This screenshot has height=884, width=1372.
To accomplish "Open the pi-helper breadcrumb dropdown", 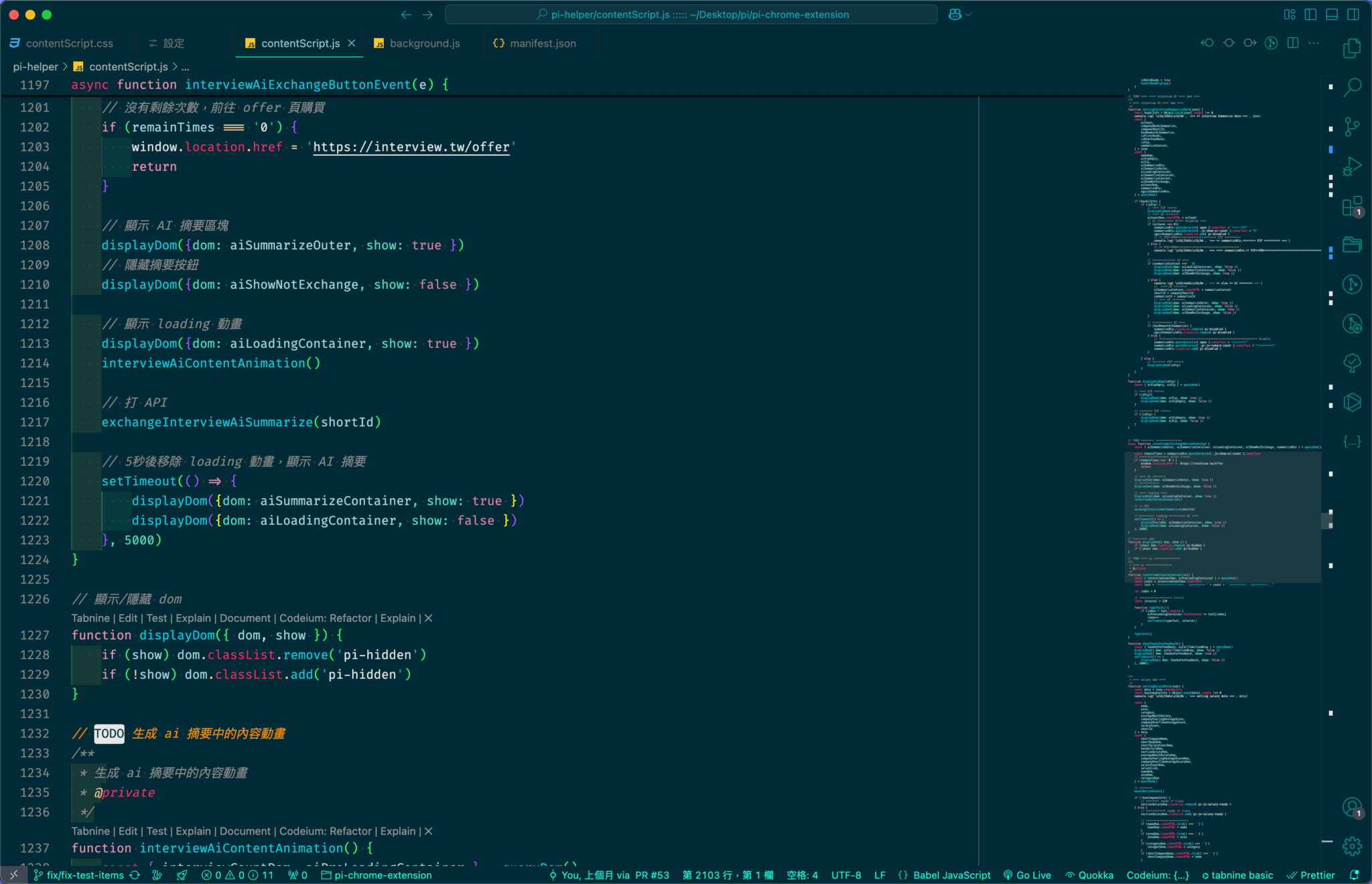I will click(35, 67).
